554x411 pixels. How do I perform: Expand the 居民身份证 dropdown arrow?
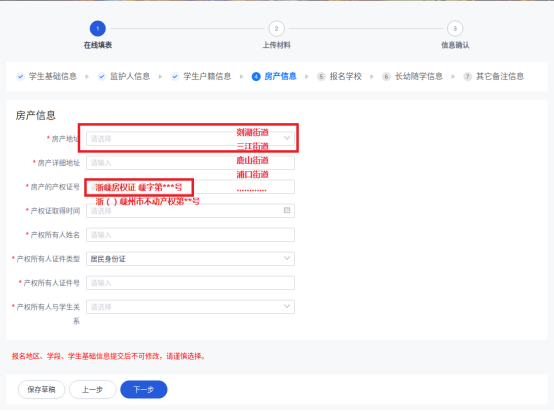(x=287, y=258)
